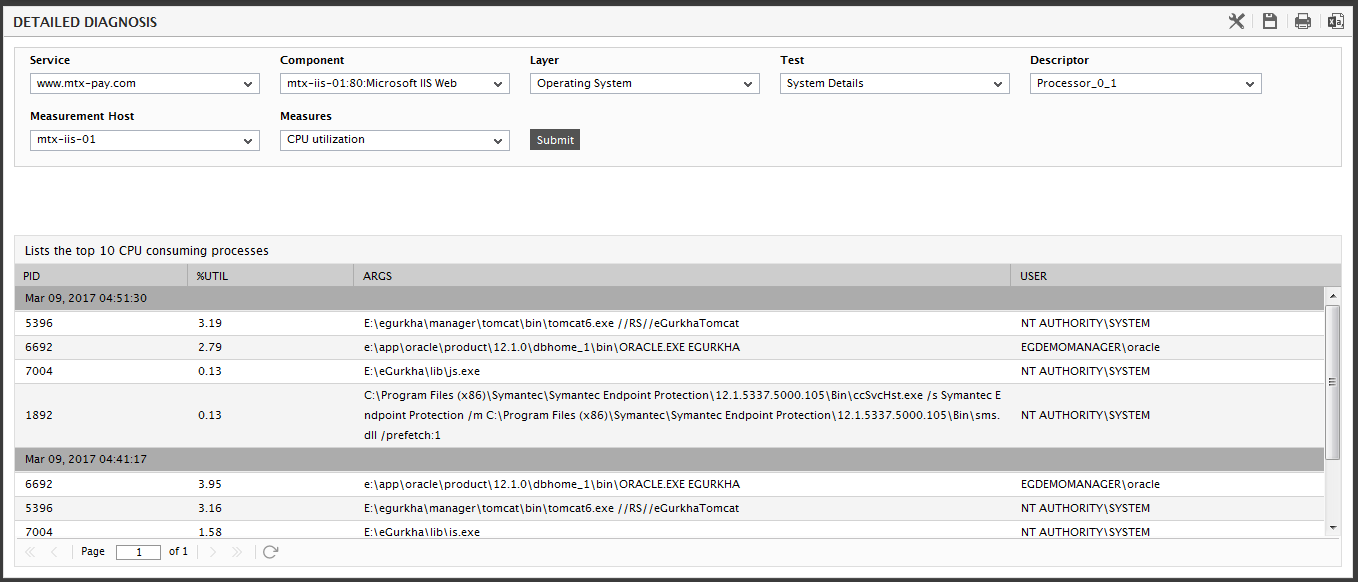Select the Mar 09, 2017 04:51:30 group row
This screenshot has width=1358, height=582.
pyautogui.click(x=670, y=299)
